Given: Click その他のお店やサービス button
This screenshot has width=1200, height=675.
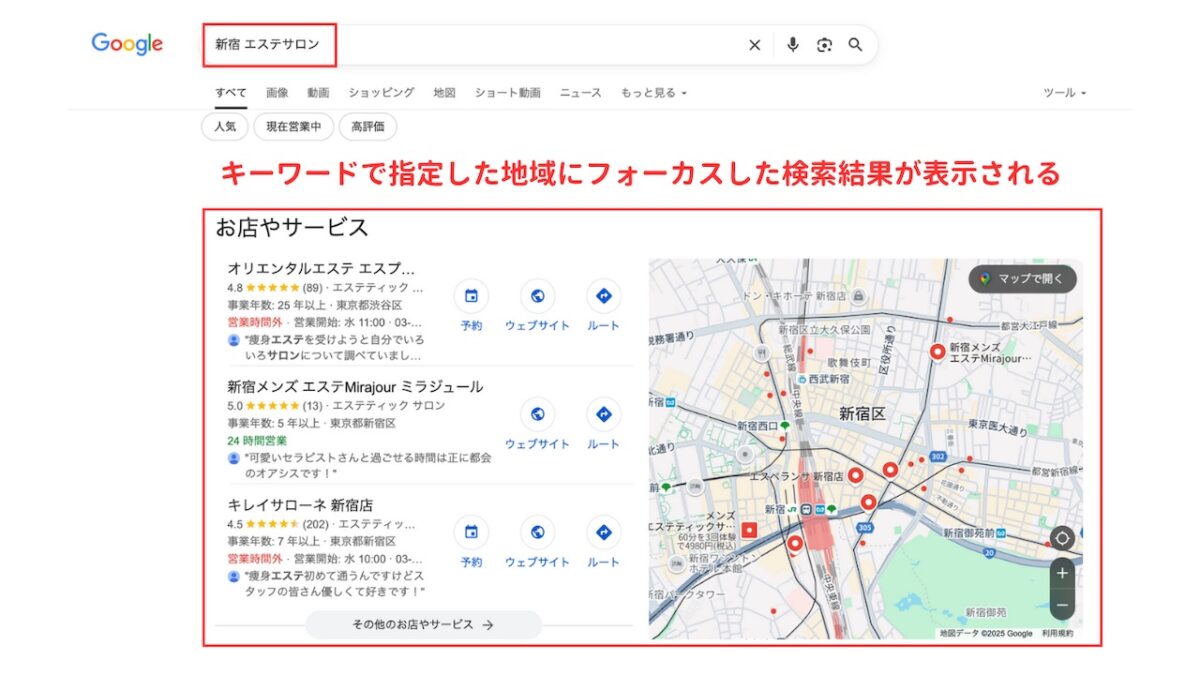Looking at the screenshot, I should click(423, 625).
